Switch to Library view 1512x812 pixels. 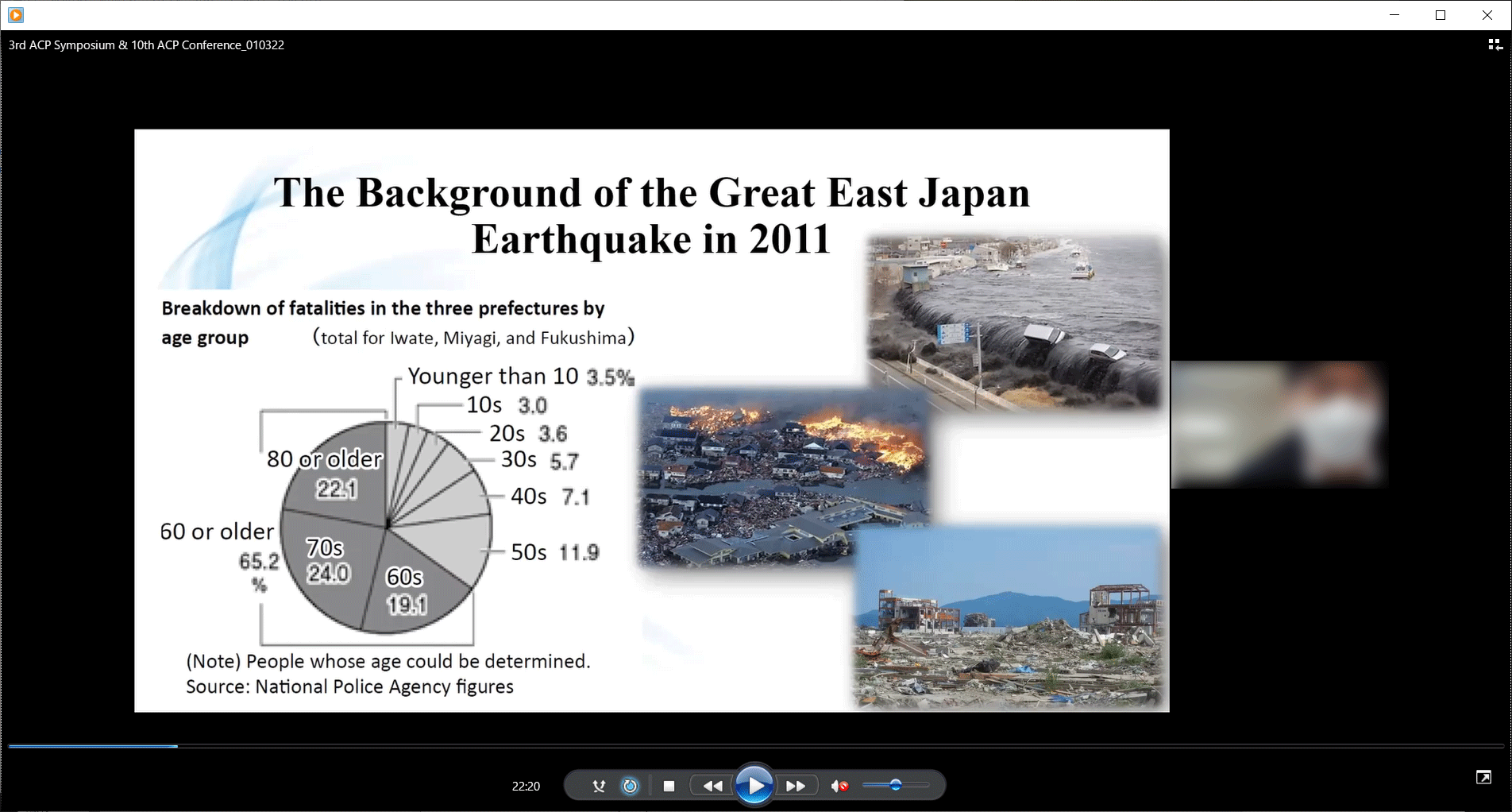[x=1495, y=45]
